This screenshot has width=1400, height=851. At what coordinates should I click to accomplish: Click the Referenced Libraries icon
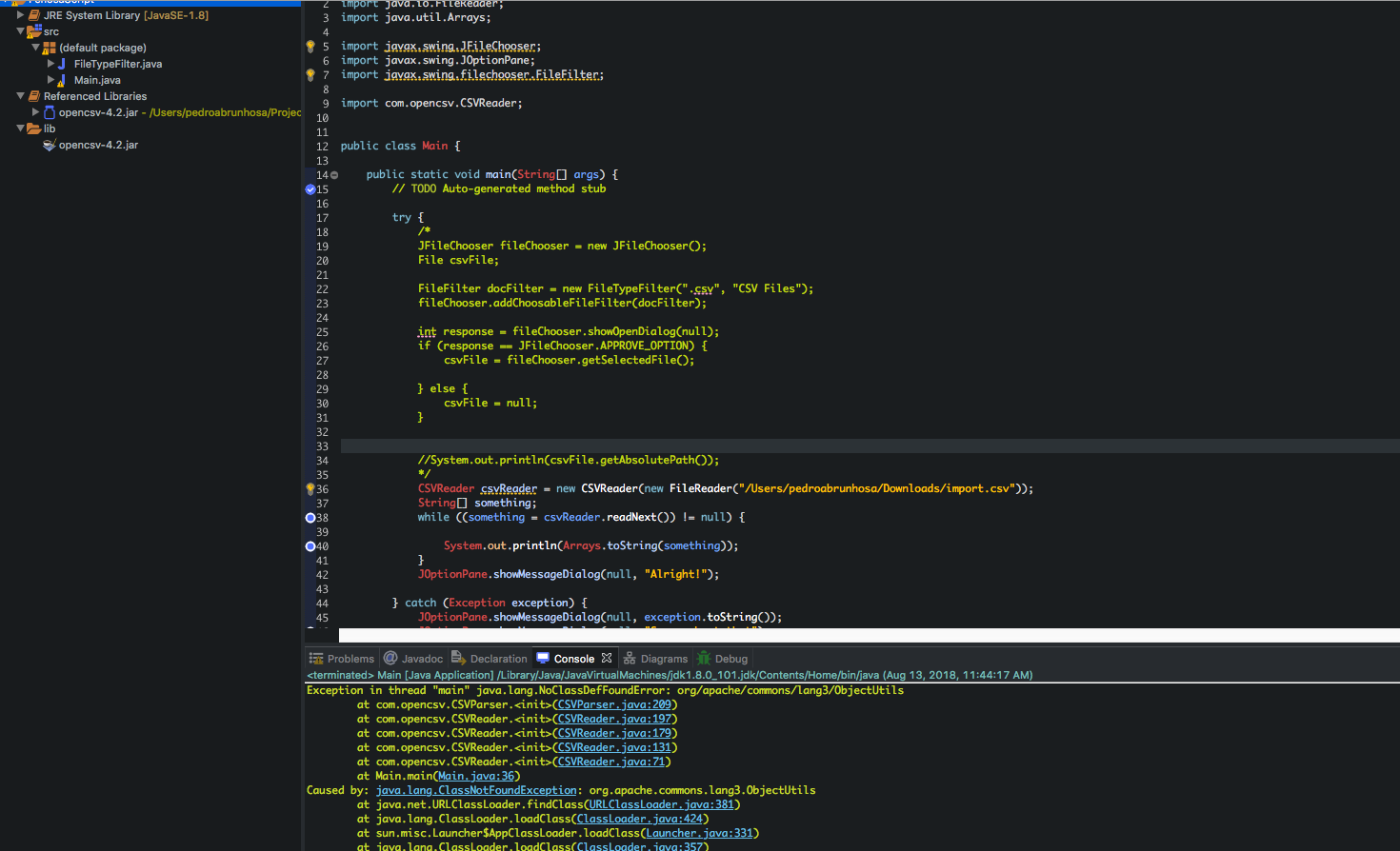34,96
